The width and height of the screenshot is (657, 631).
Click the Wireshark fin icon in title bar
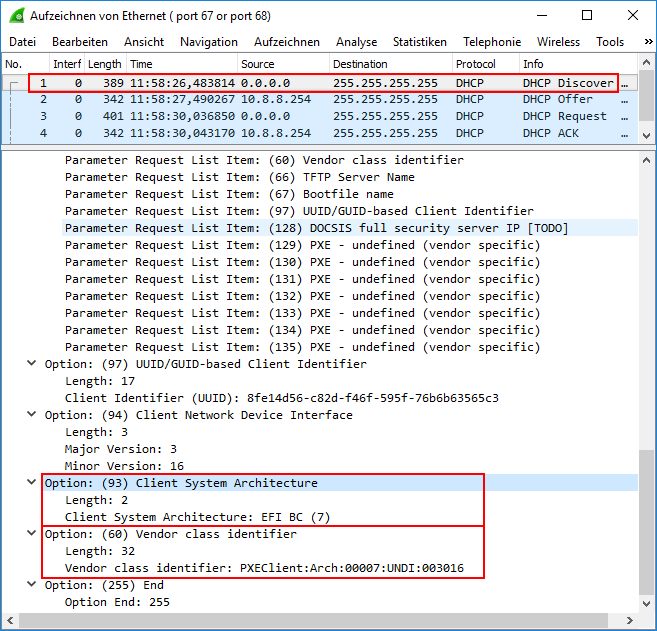point(16,15)
